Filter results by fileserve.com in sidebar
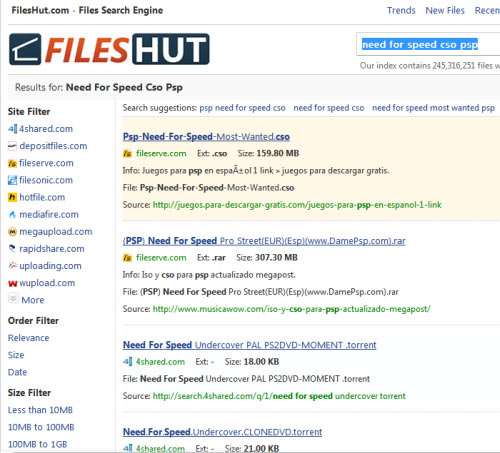The height and width of the screenshot is (453, 500). click(x=46, y=163)
